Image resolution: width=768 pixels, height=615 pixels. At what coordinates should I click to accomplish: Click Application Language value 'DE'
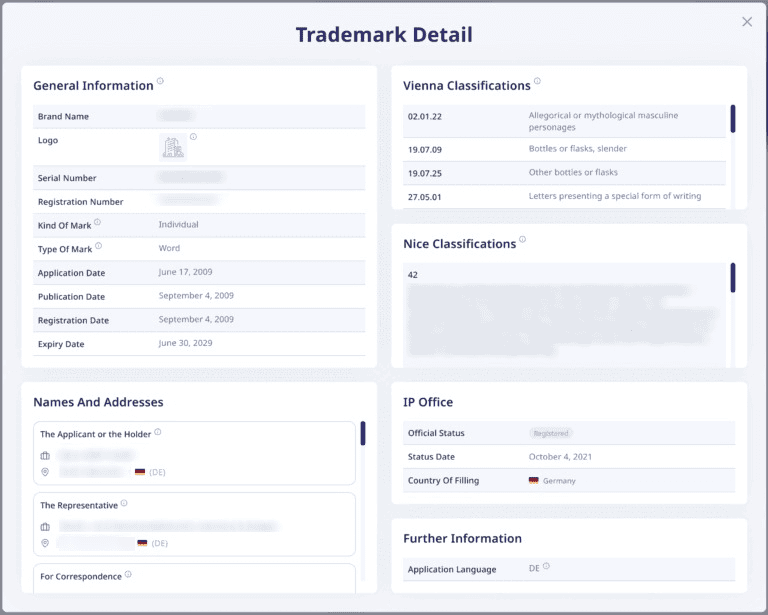click(x=534, y=568)
